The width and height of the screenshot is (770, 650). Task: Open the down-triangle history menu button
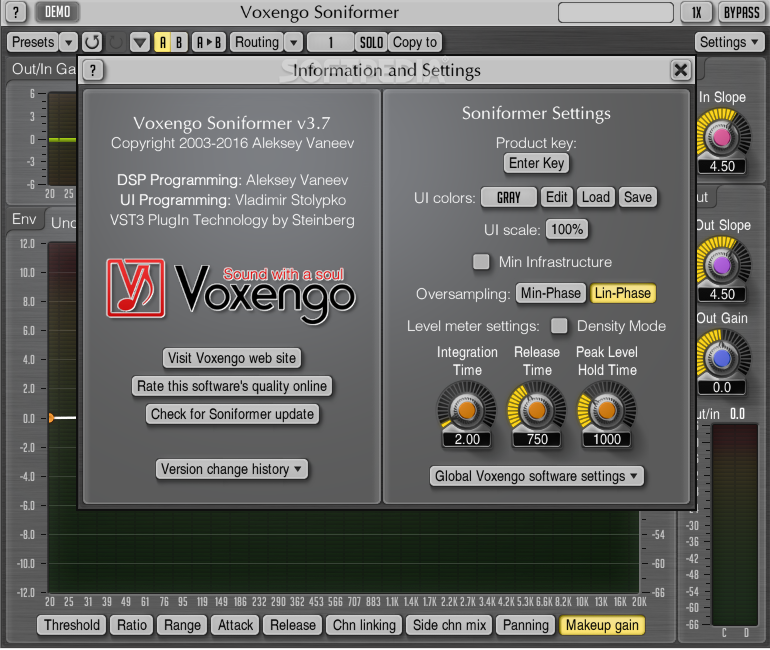pos(140,42)
